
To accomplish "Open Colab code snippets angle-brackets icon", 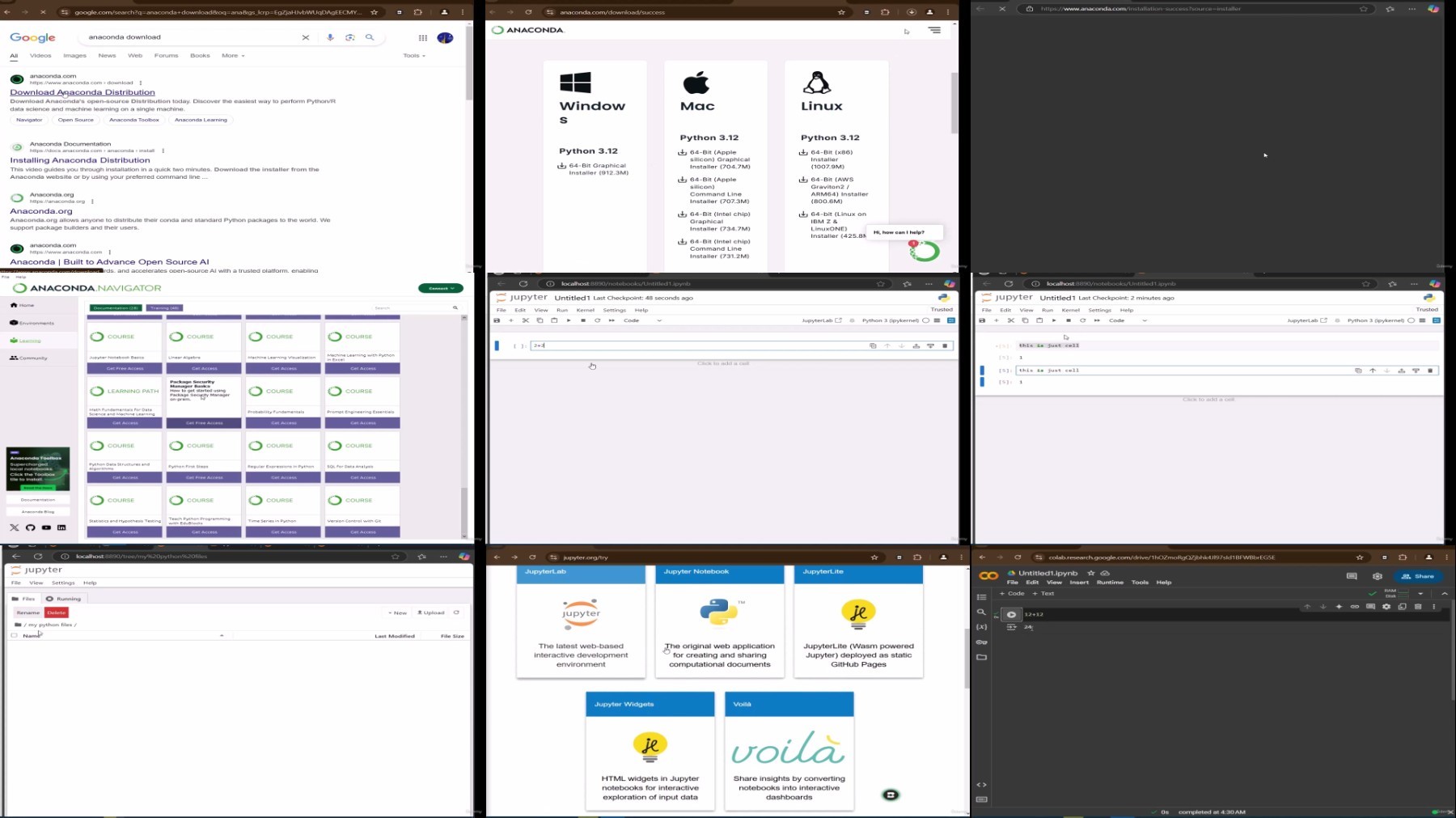I will pos(981,785).
